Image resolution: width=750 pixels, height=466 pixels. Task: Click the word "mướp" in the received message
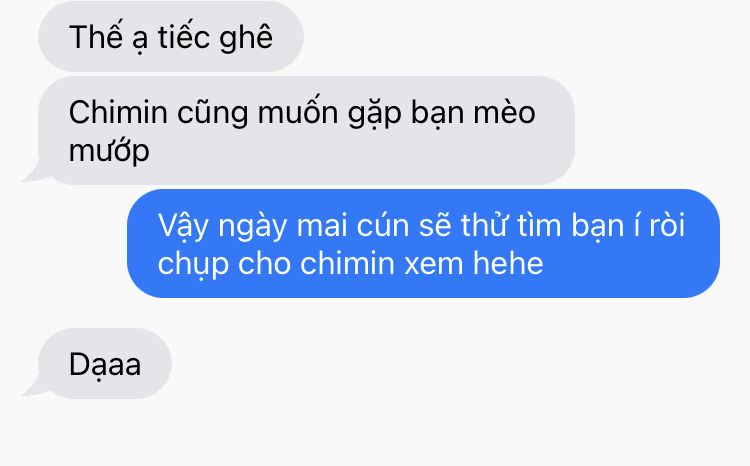109,151
